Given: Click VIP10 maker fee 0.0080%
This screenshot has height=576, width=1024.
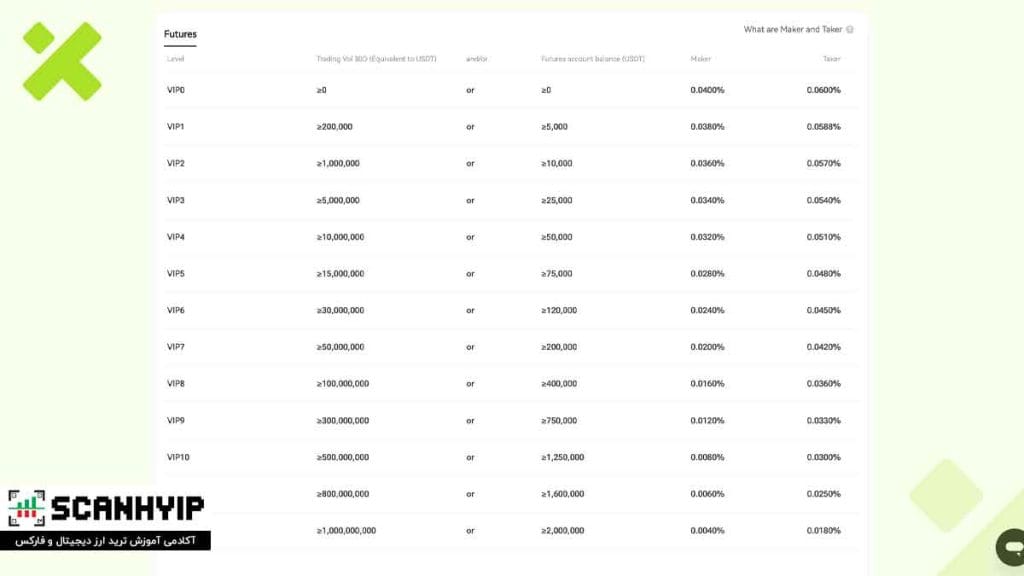Looking at the screenshot, I should point(707,457).
